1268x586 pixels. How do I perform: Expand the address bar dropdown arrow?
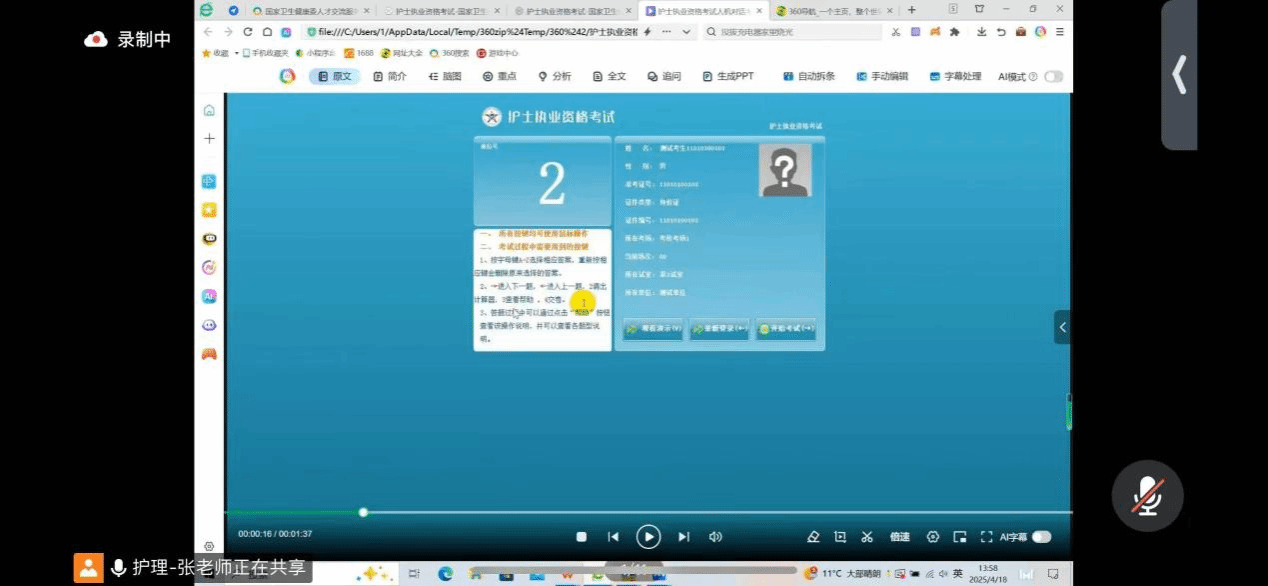click(686, 32)
